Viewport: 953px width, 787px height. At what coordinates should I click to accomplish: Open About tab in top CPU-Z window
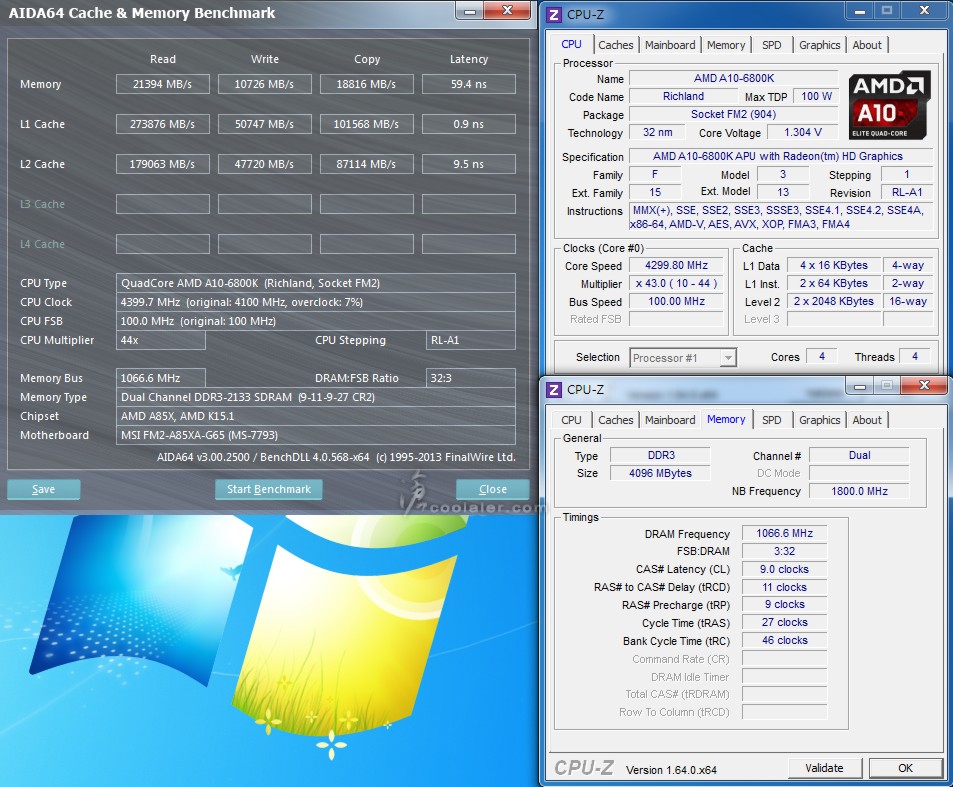click(x=867, y=45)
